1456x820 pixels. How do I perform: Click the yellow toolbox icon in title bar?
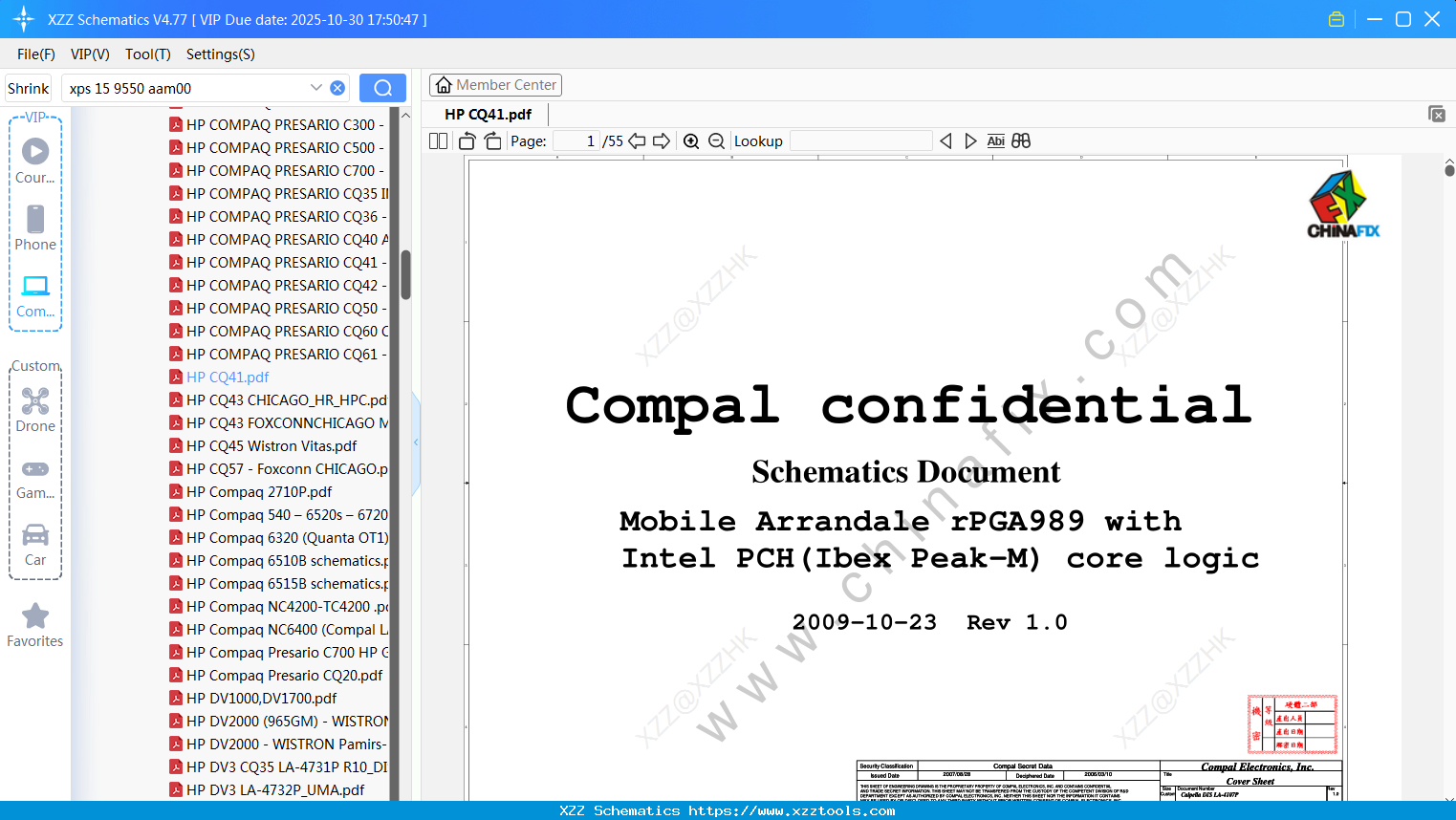click(1336, 19)
